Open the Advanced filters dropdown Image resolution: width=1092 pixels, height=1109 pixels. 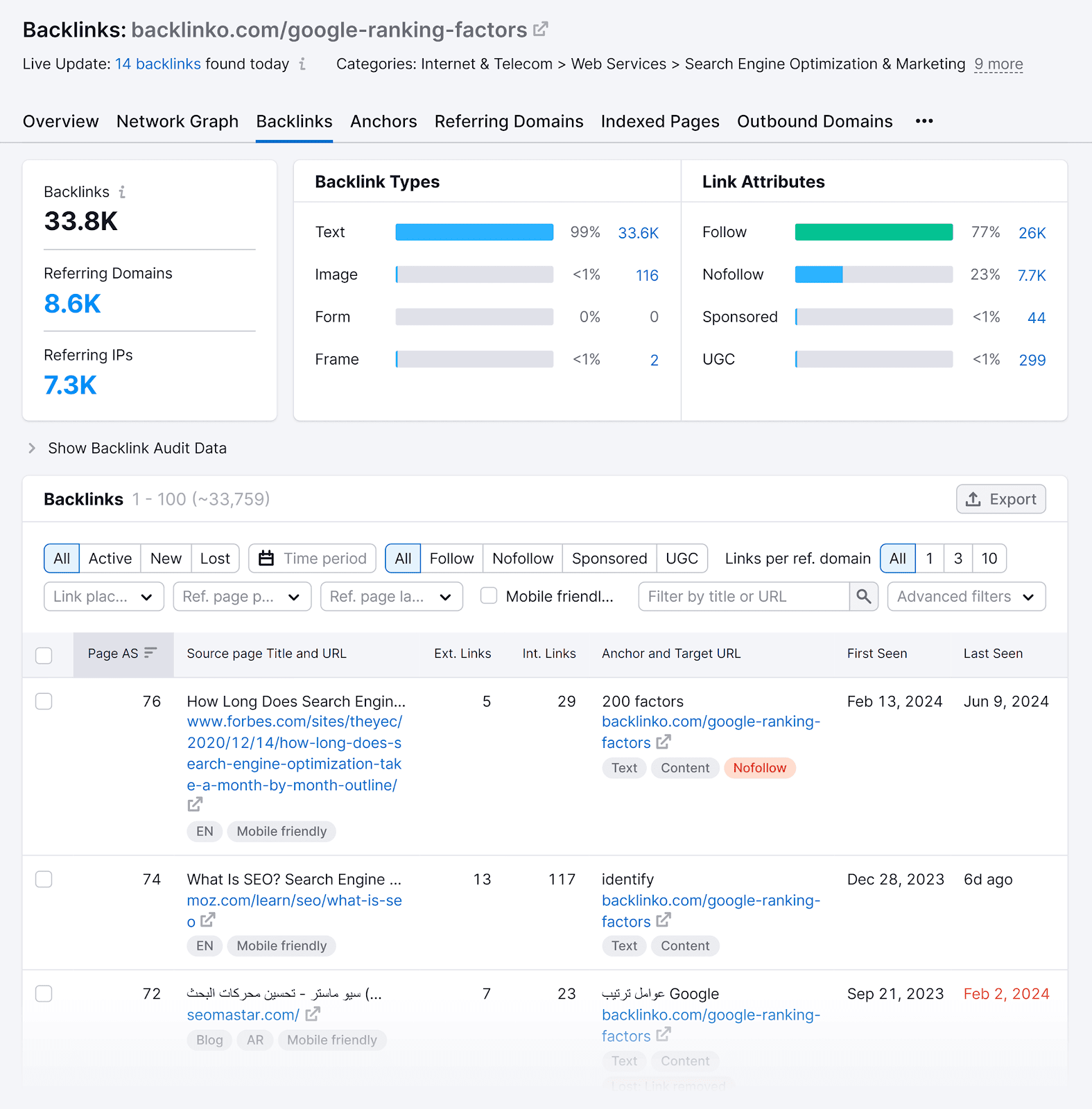point(967,597)
